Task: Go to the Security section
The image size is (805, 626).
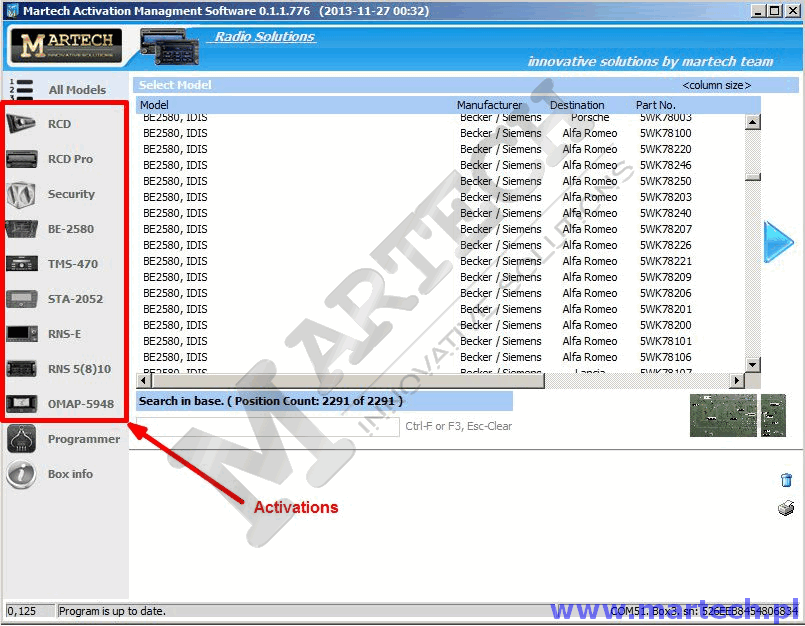Action: [x=71, y=194]
